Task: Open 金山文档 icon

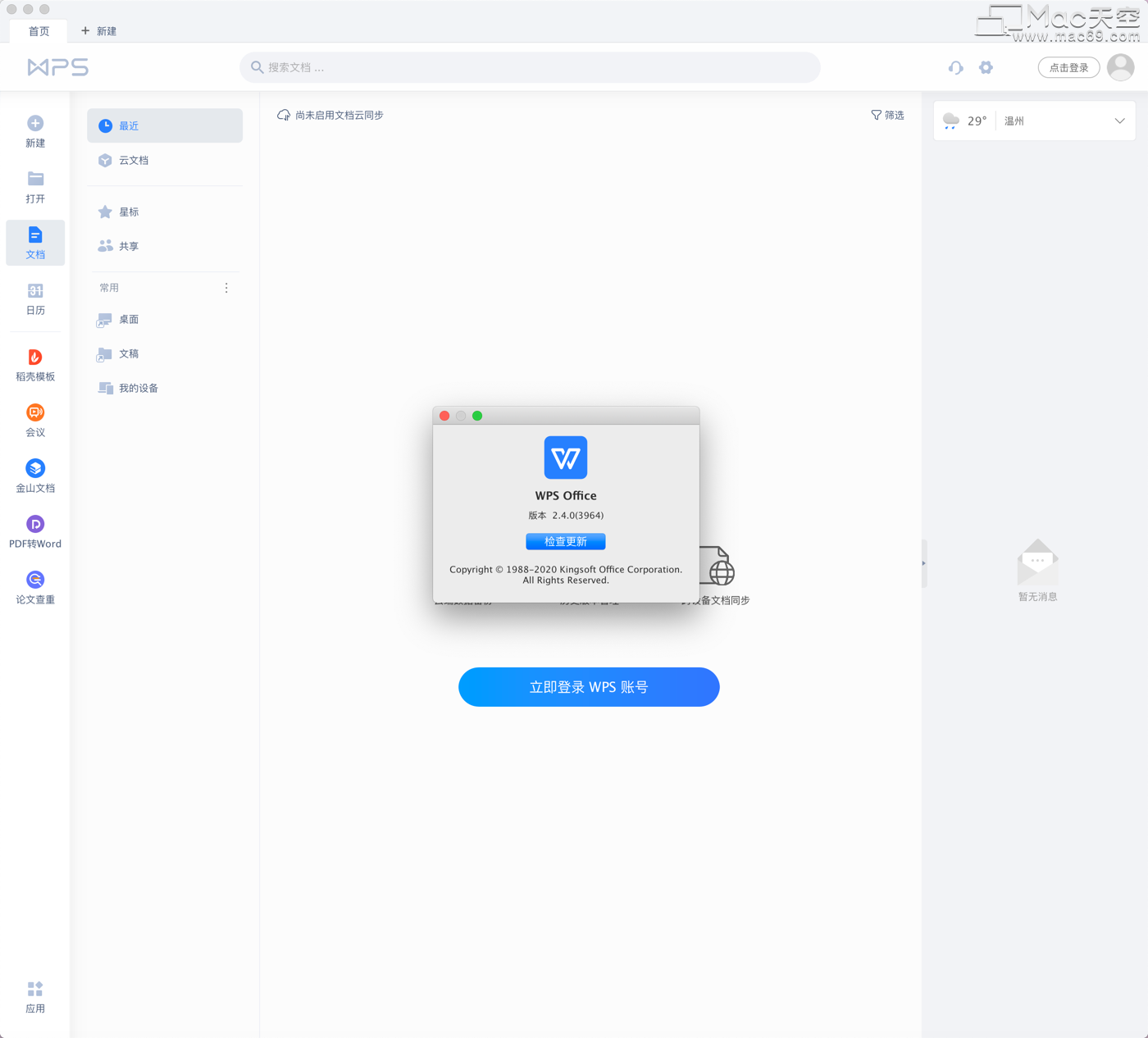Action: click(x=35, y=468)
